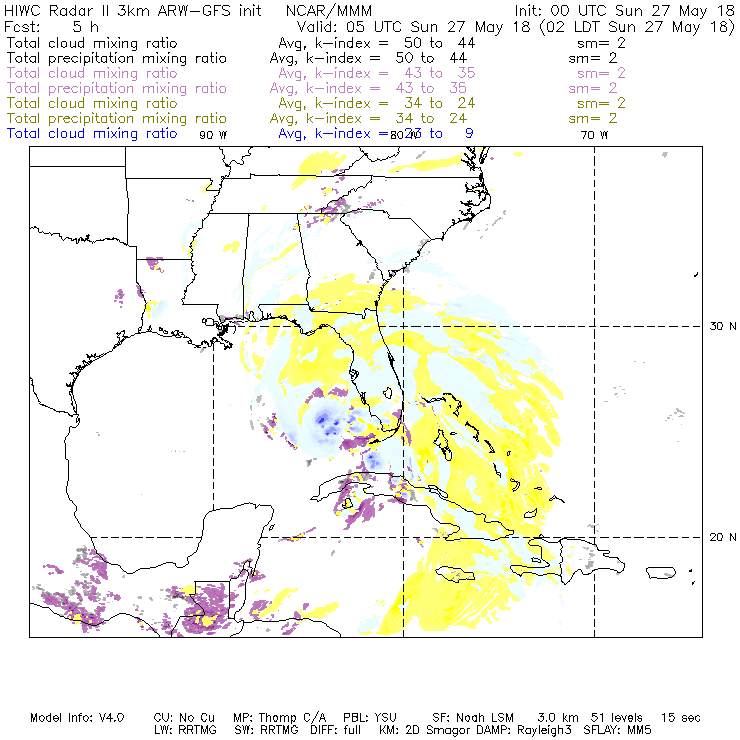Click pink 'Total precipitation mixing ratio' legend line
The width and height of the screenshot is (740, 740).
pyautogui.click(x=117, y=88)
